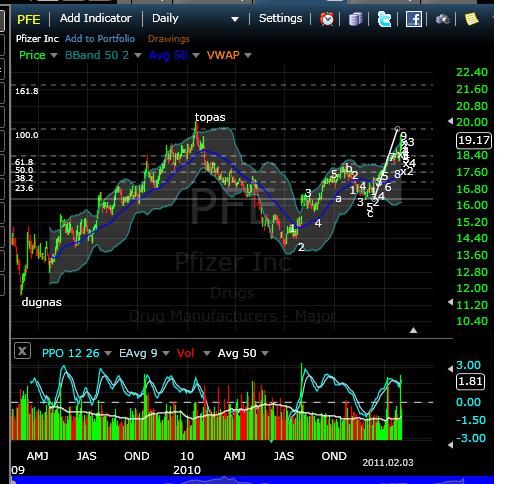Click the Add to Portfolio link
The height and width of the screenshot is (484, 512).
(100, 39)
